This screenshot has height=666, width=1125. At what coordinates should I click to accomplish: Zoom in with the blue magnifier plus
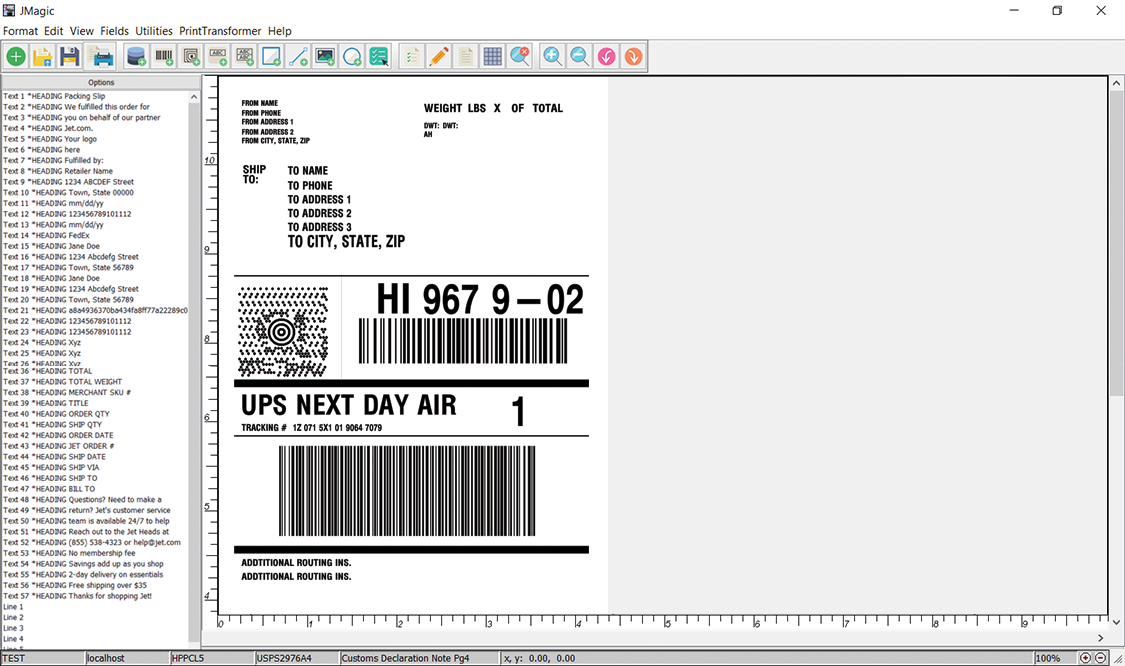552,56
